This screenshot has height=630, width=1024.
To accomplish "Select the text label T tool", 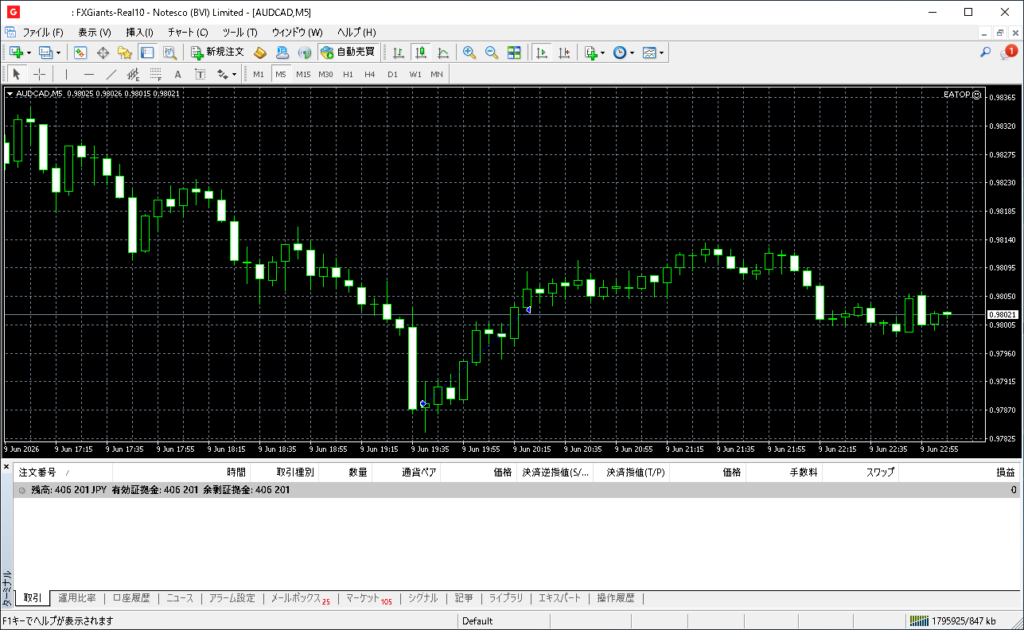I will tap(200, 74).
